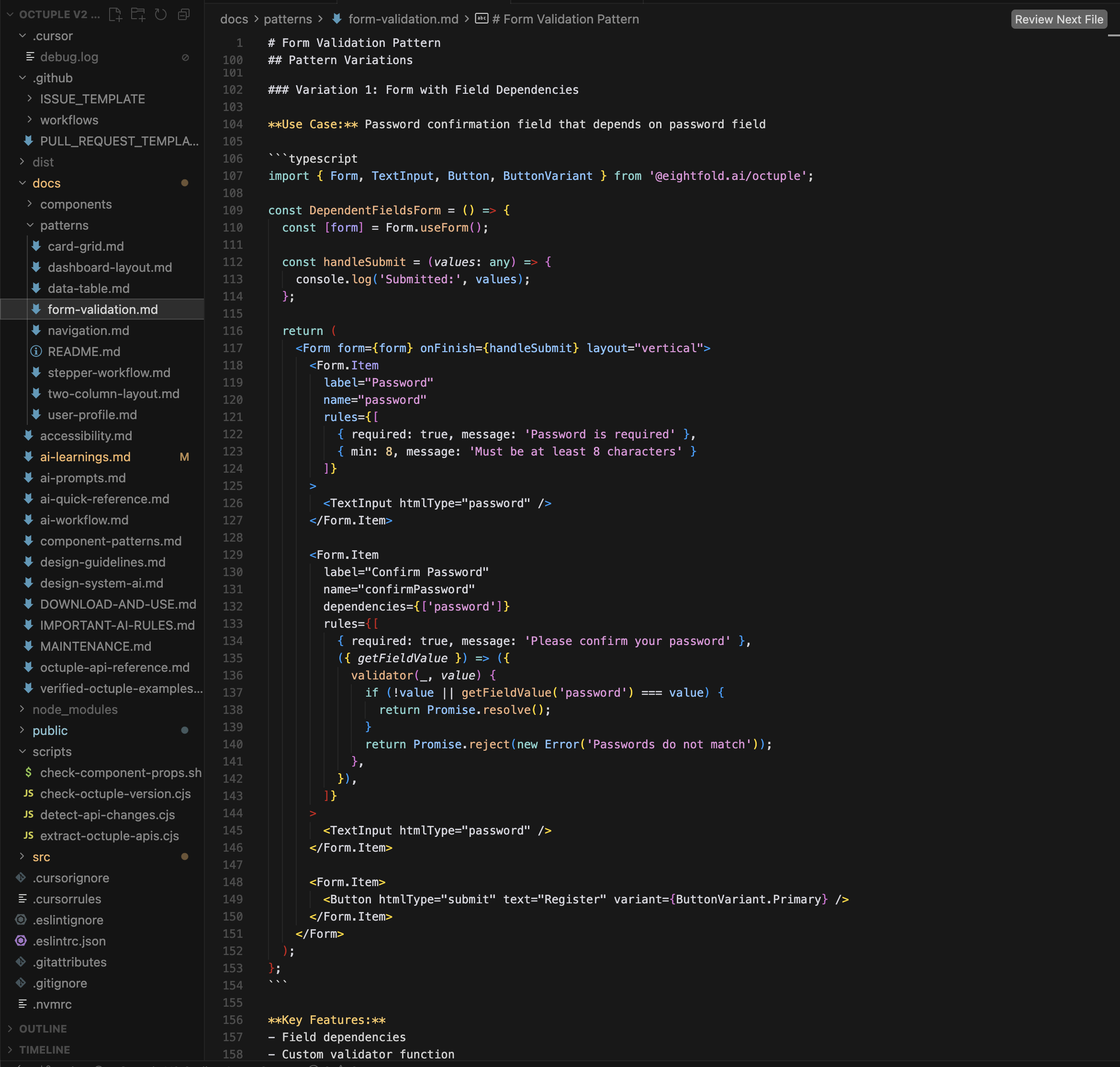1120x1067 pixels.
Task: Collapse all folders in explorer
Action: coord(184,15)
